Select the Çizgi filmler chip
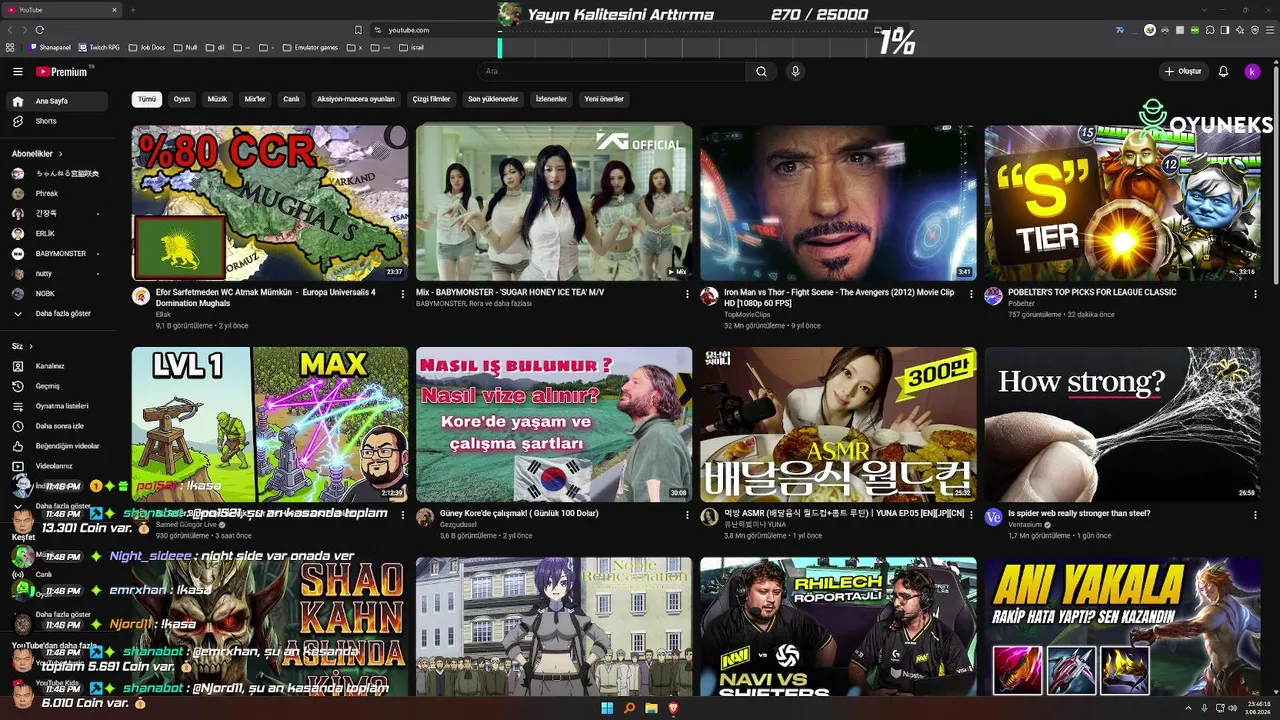 tap(432, 99)
